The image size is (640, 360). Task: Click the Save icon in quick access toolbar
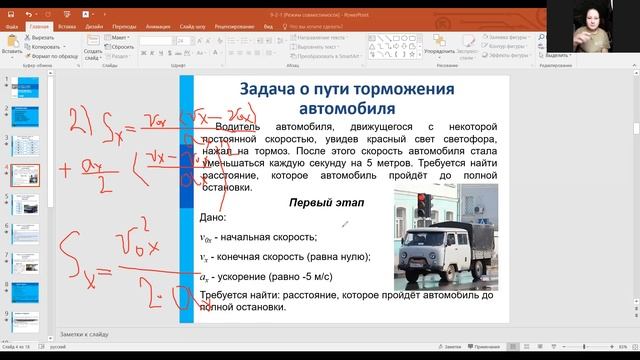point(11,14)
